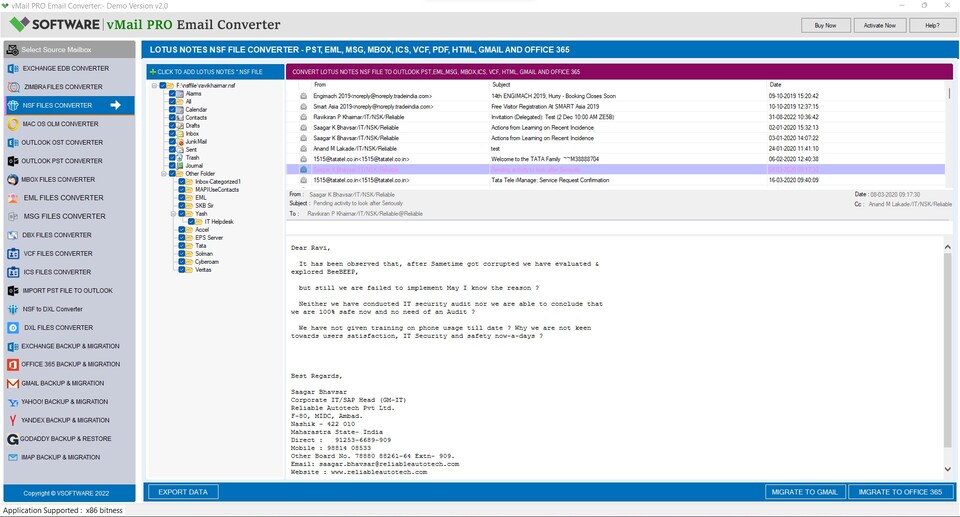The image size is (960, 517).
Task: Click the MSG Files Converter icon
Action: click(13, 216)
